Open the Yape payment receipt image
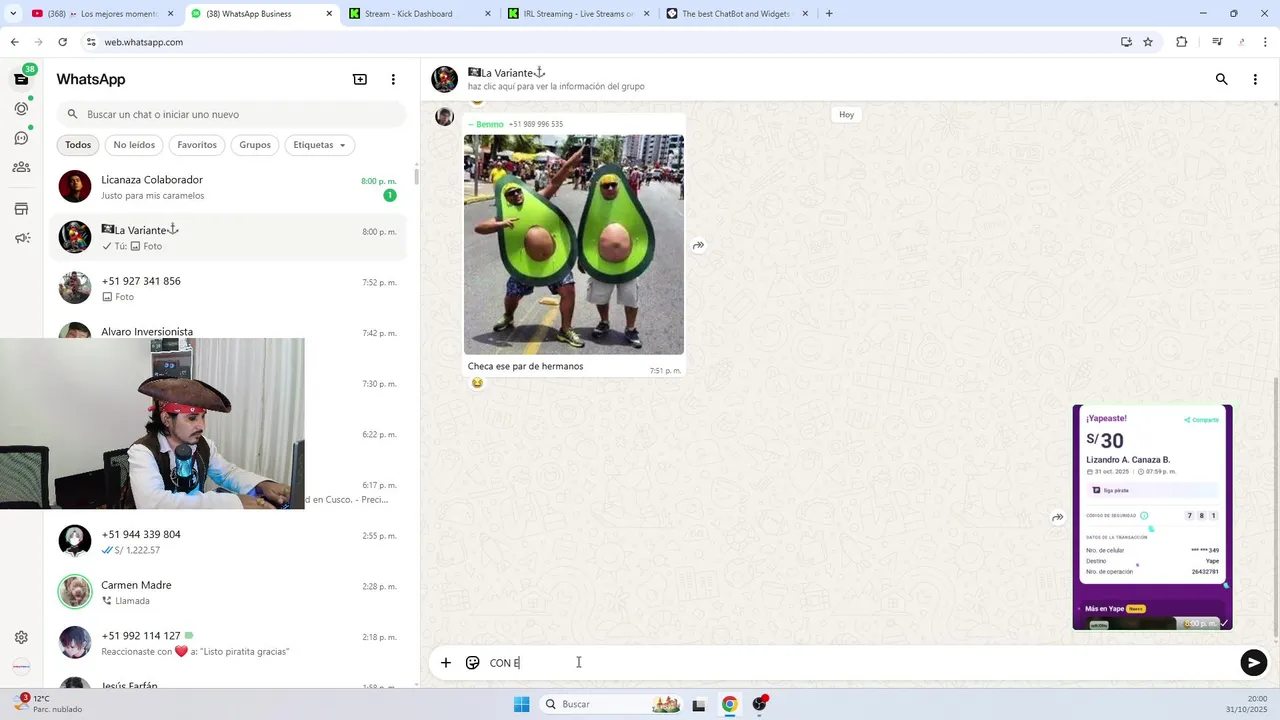 [x=1152, y=517]
